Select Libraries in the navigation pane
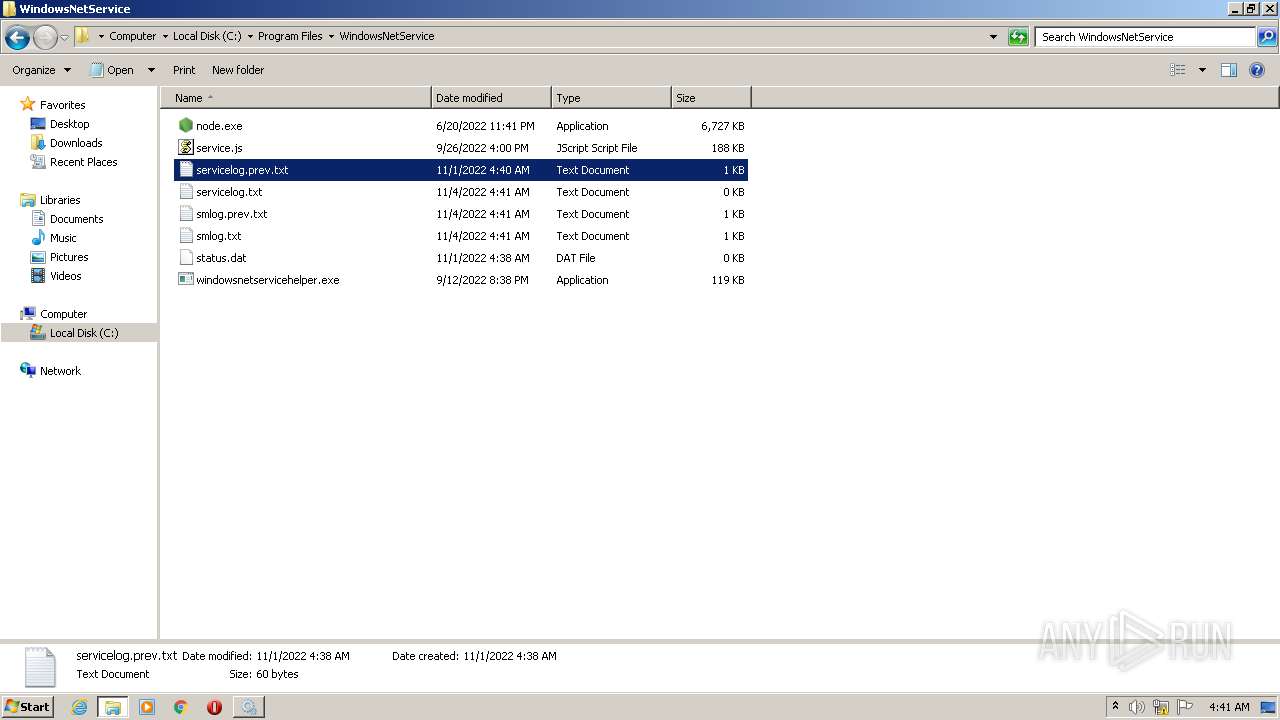1280x720 pixels. [x=60, y=200]
